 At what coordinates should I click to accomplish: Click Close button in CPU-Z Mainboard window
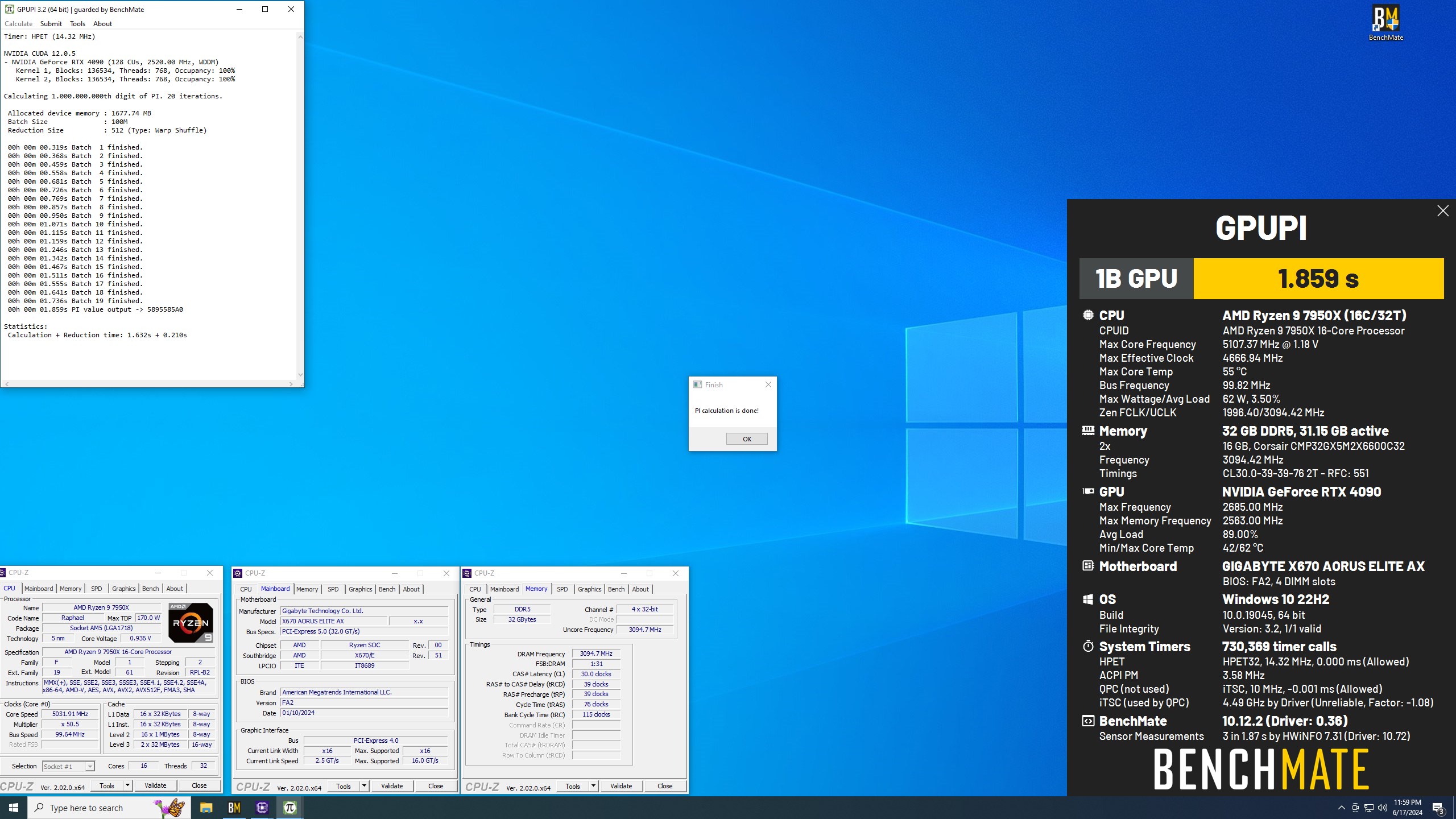click(436, 786)
